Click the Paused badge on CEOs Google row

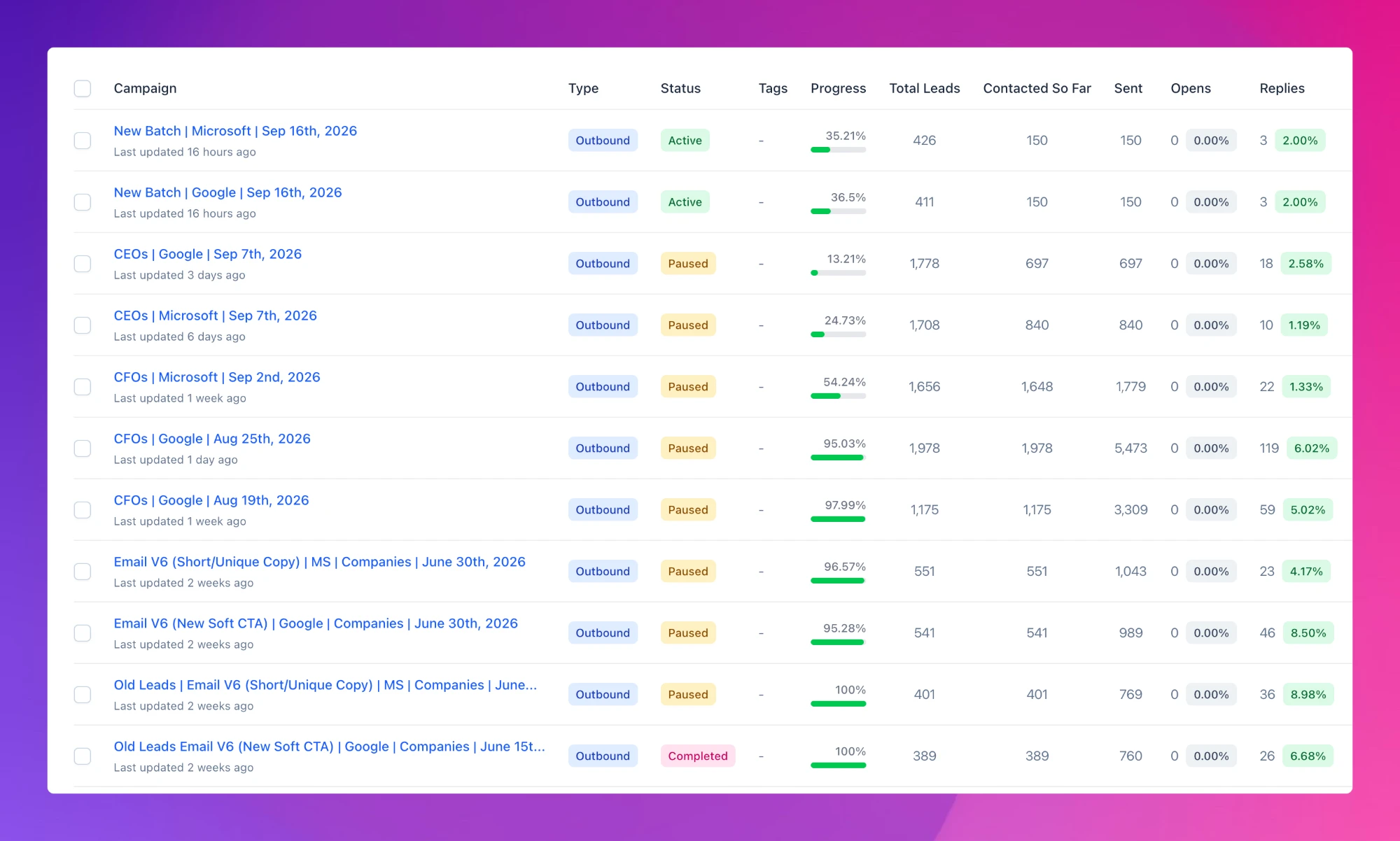(688, 264)
